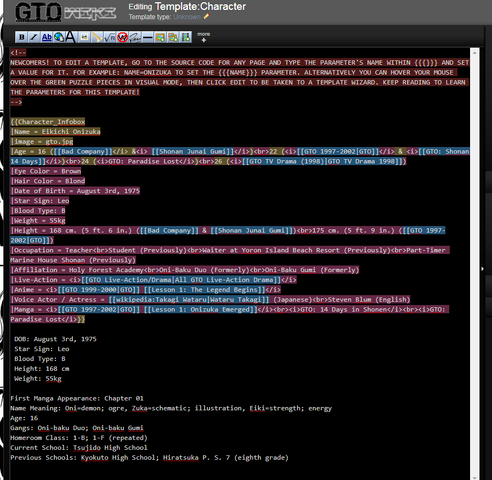This screenshot has width=492, height=480.
Task: Click the Voice Actor / Actress line
Action: pos(210,300)
